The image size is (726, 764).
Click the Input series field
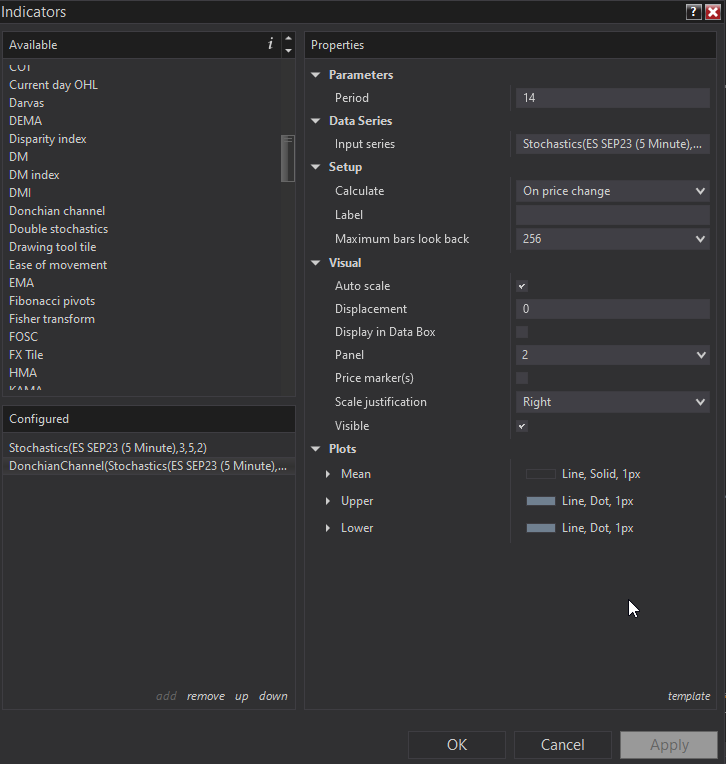click(x=612, y=144)
